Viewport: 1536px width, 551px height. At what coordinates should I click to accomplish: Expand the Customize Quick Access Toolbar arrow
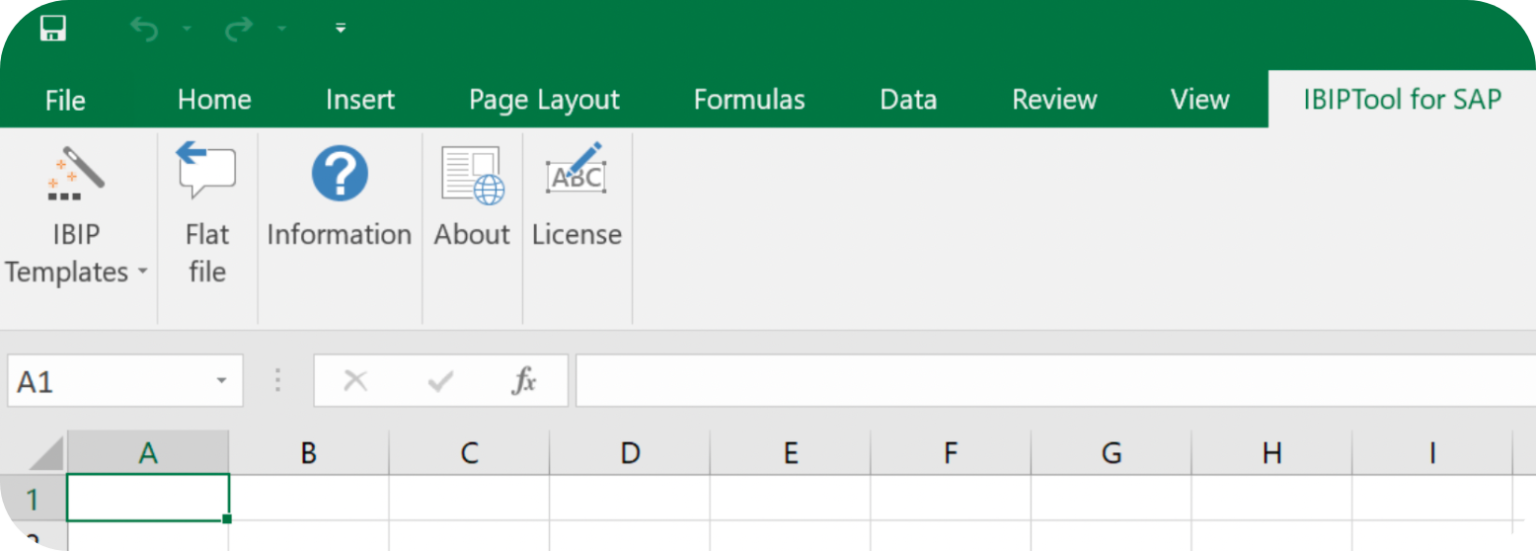point(340,30)
